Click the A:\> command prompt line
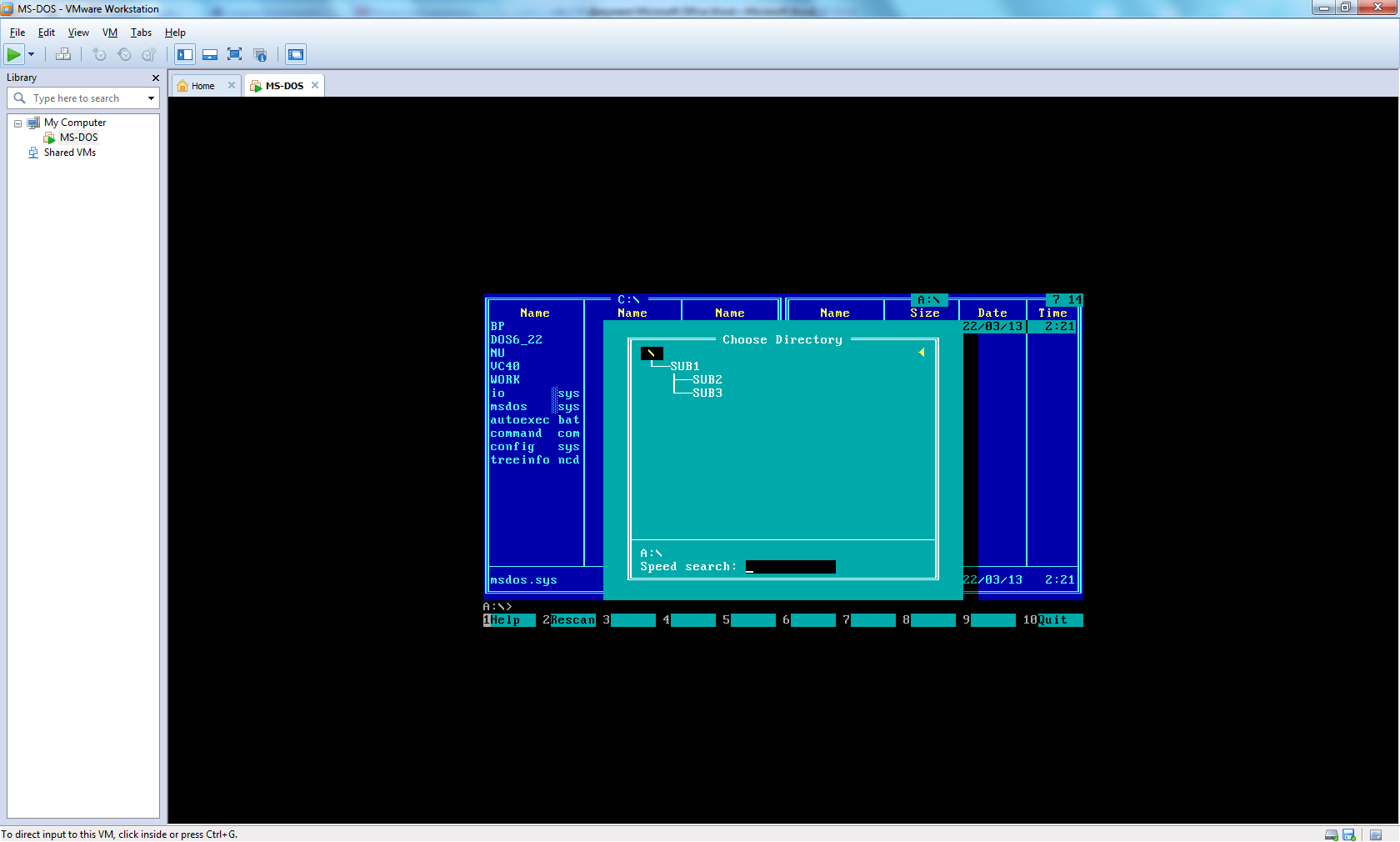This screenshot has height=842, width=1400. click(497, 607)
